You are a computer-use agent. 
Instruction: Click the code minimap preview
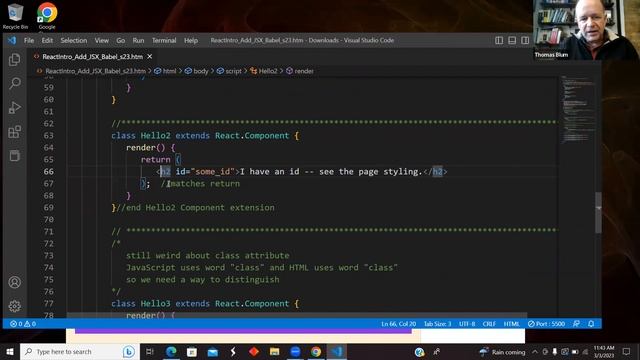[x=577, y=109]
